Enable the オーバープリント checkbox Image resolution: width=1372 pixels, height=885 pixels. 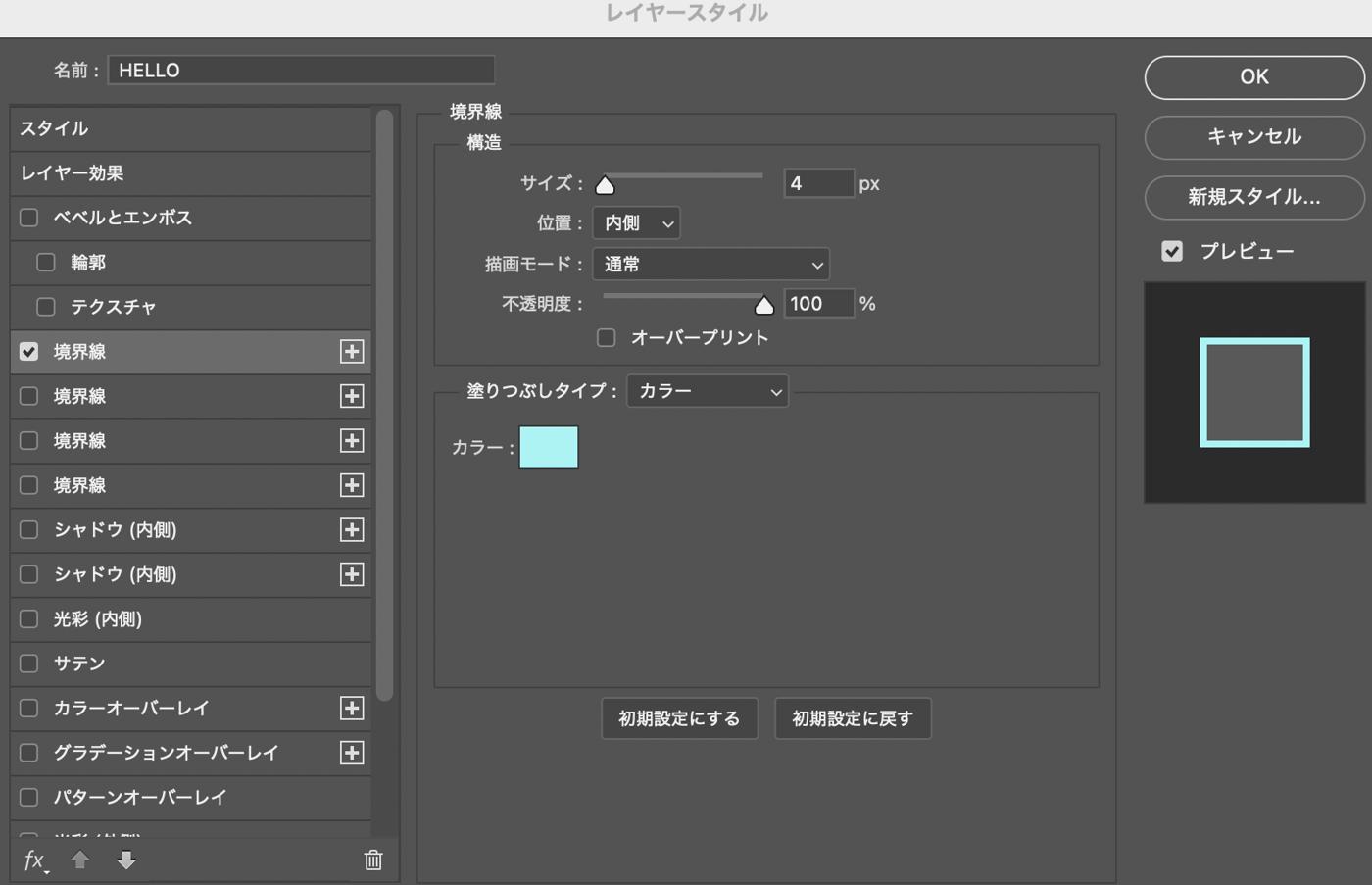click(607, 338)
